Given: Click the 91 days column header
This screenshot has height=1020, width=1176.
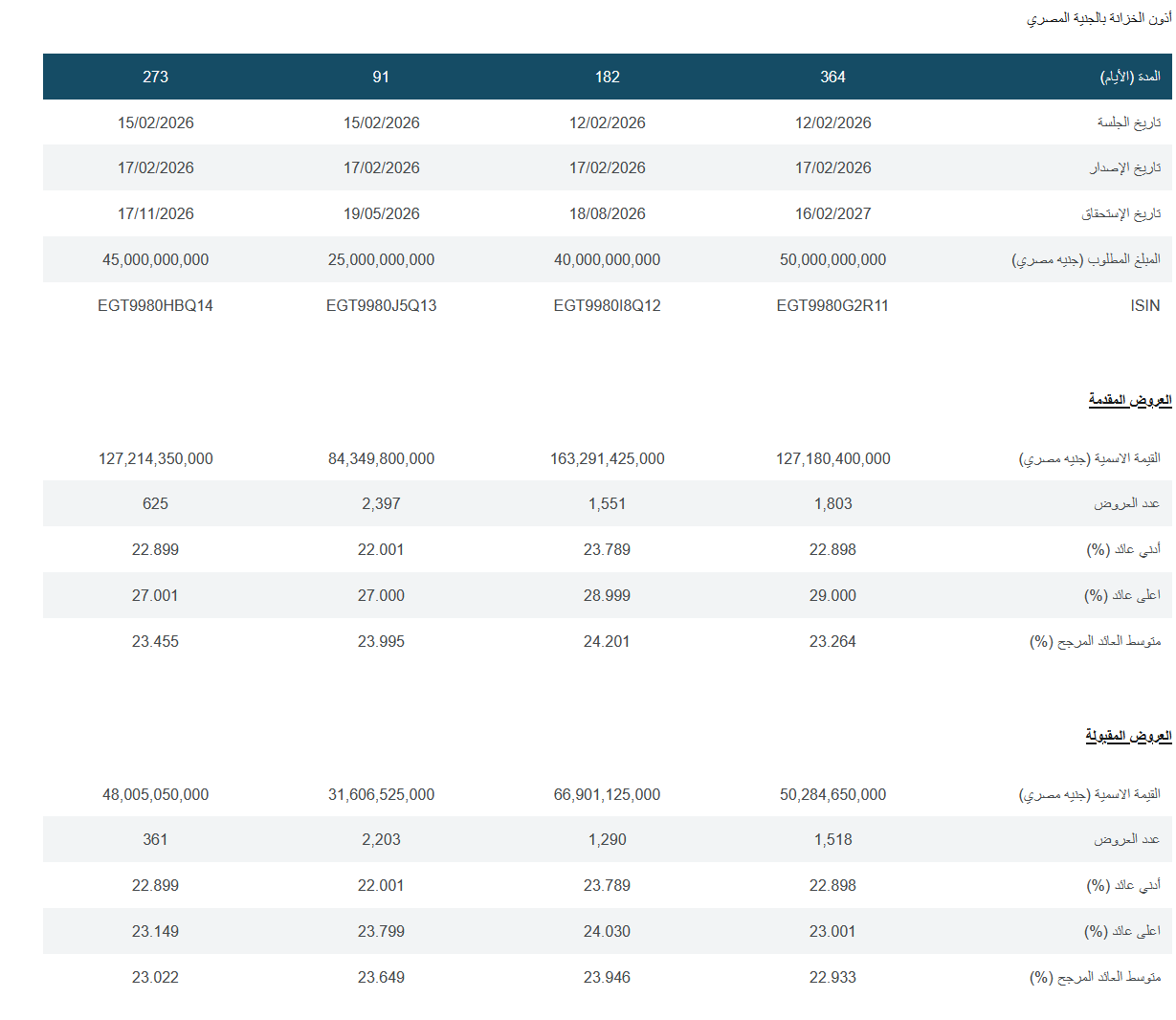Looking at the screenshot, I should pyautogui.click(x=381, y=77).
